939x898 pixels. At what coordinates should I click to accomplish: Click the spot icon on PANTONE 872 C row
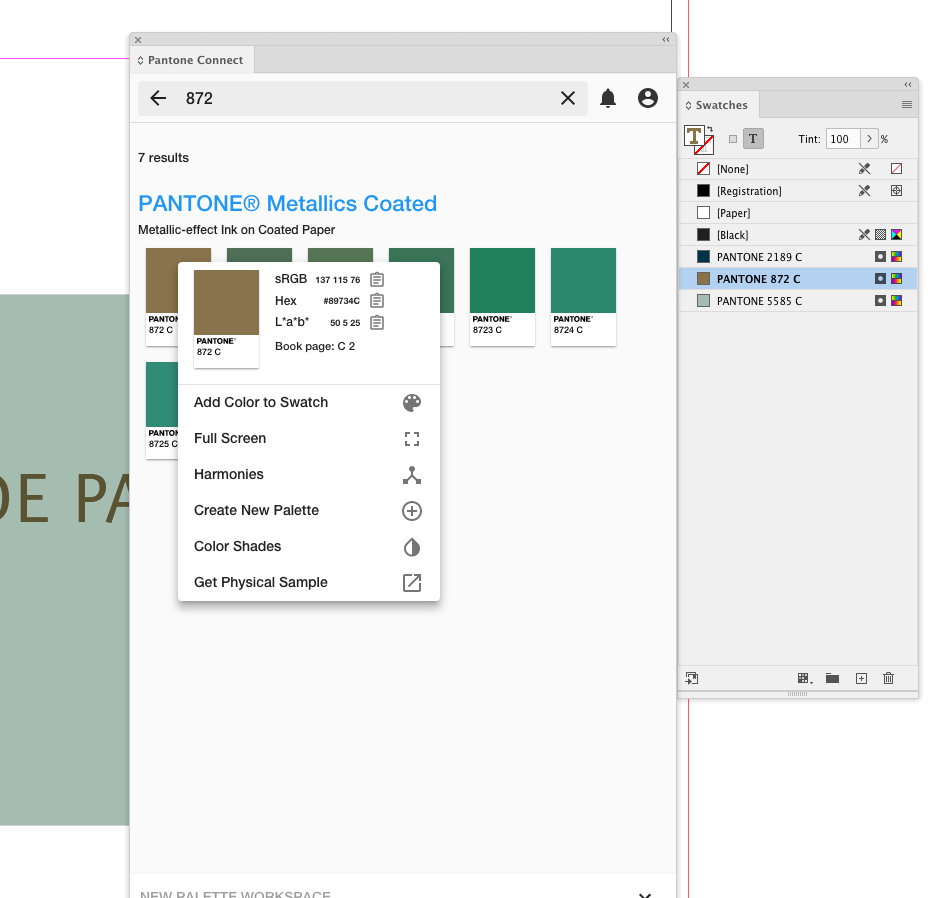pyautogui.click(x=880, y=278)
